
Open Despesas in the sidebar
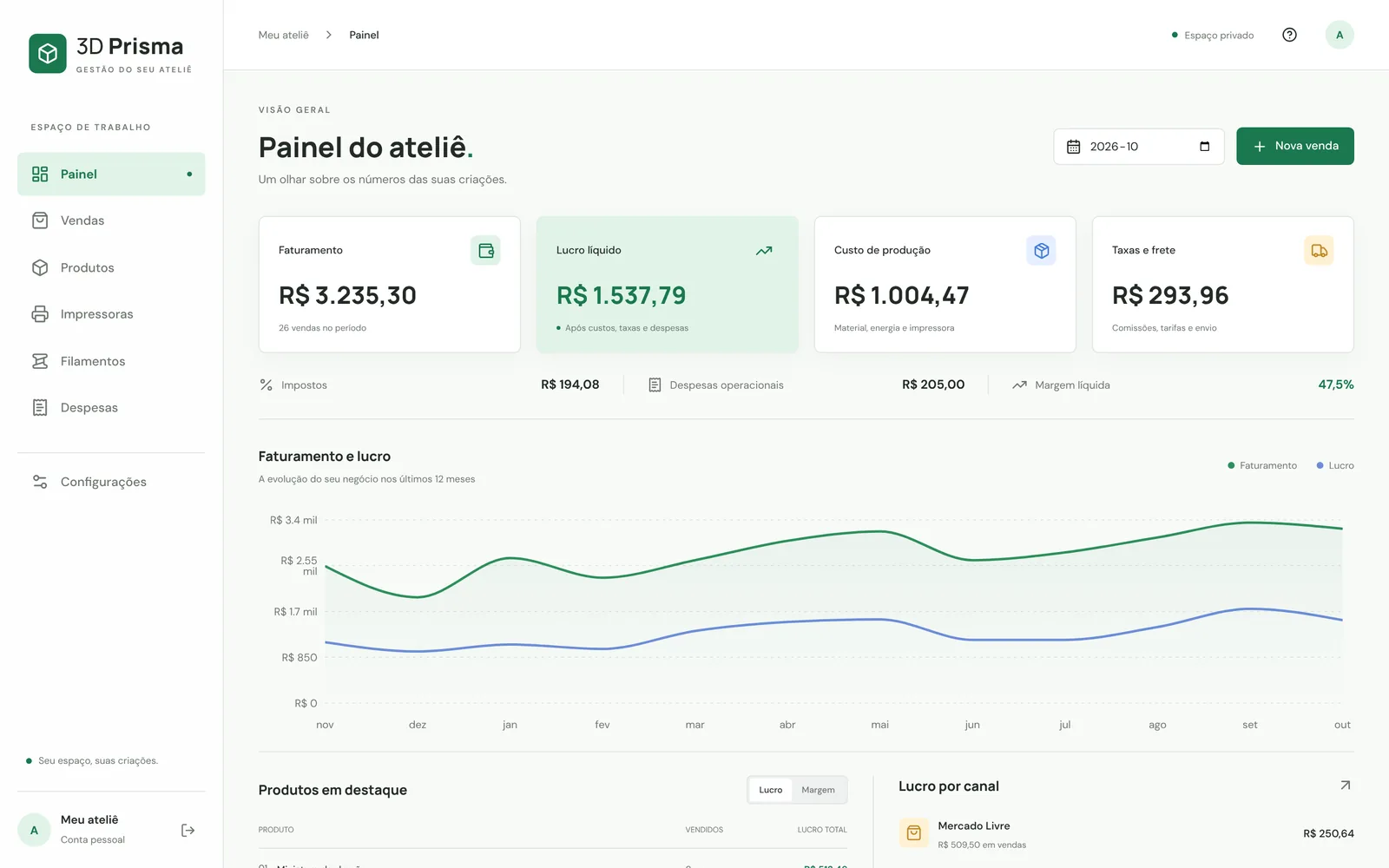pyautogui.click(x=111, y=408)
